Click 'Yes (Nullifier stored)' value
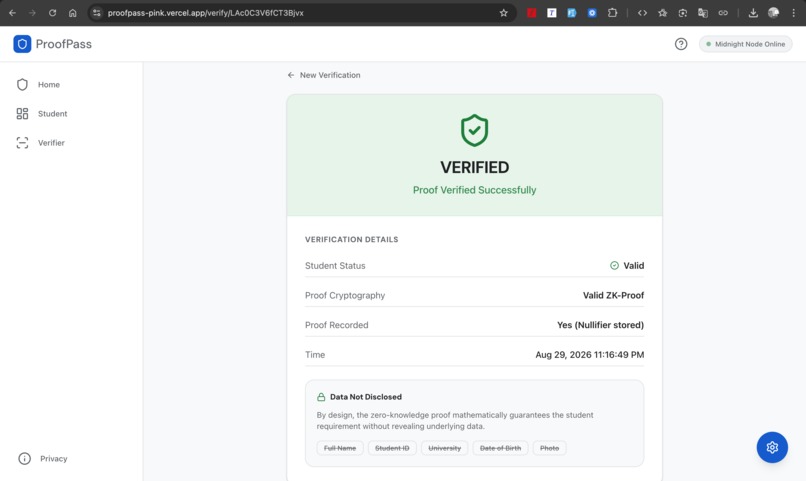Viewport: 806px width, 481px height. click(600, 325)
